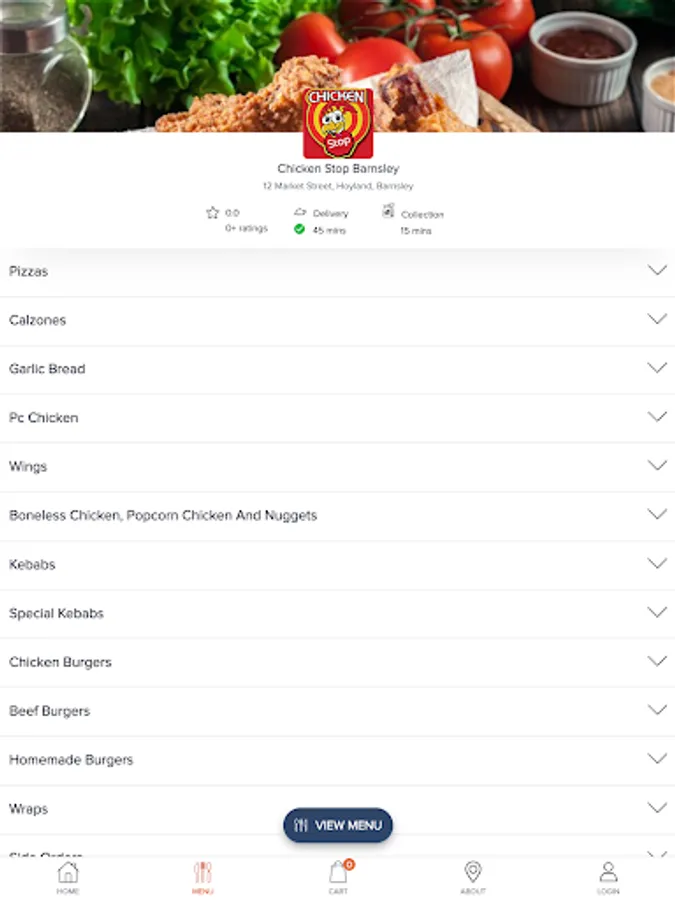Expand Chicken Burgers list
Viewport: 675px width, 900px height.
[338, 662]
